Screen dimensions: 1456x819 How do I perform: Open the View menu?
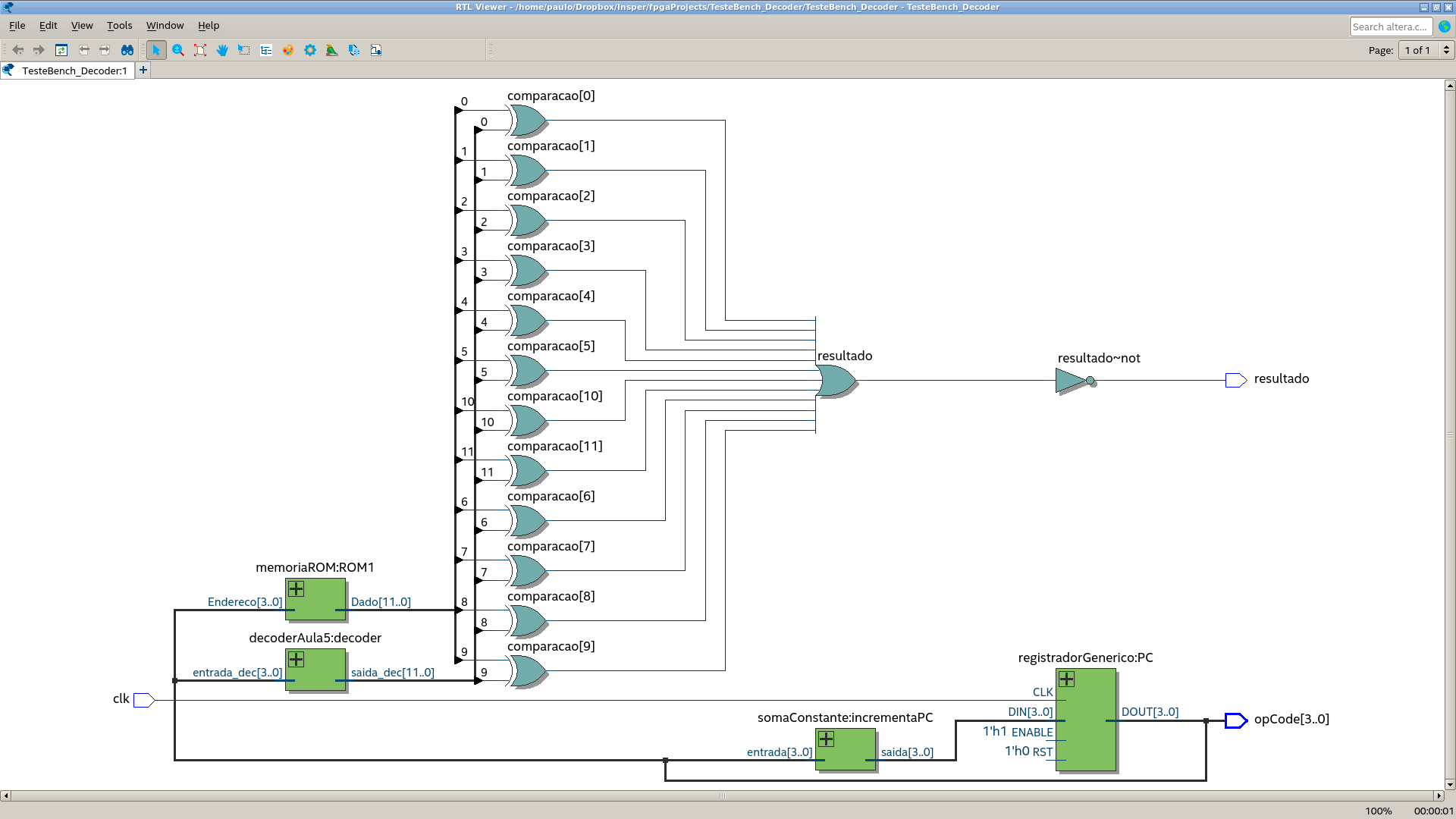point(82,25)
